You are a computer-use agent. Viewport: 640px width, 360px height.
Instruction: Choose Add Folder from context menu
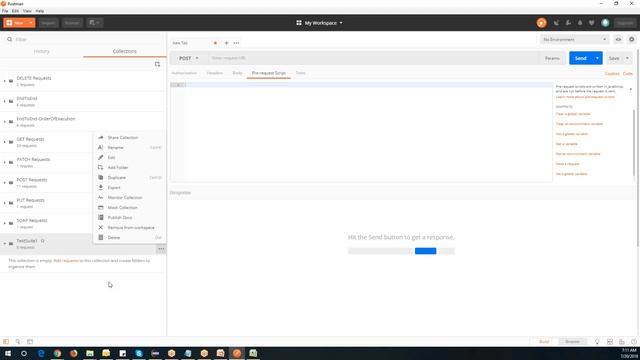click(x=130, y=167)
